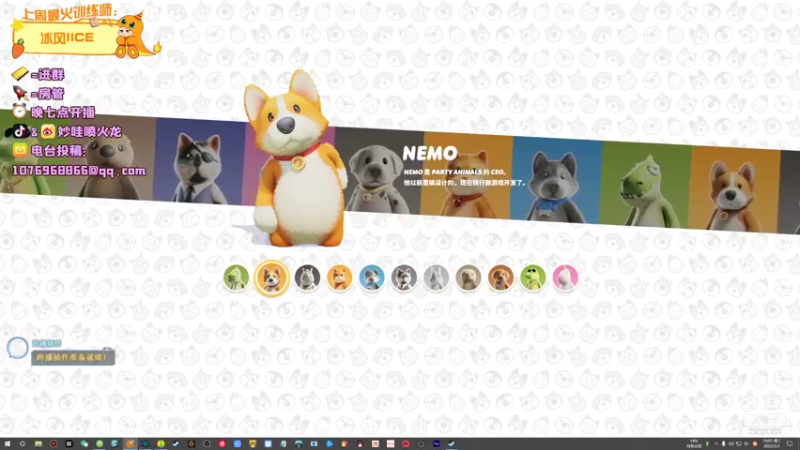
Task: Click the danmaku plugin ready message
Action: (x=72, y=357)
